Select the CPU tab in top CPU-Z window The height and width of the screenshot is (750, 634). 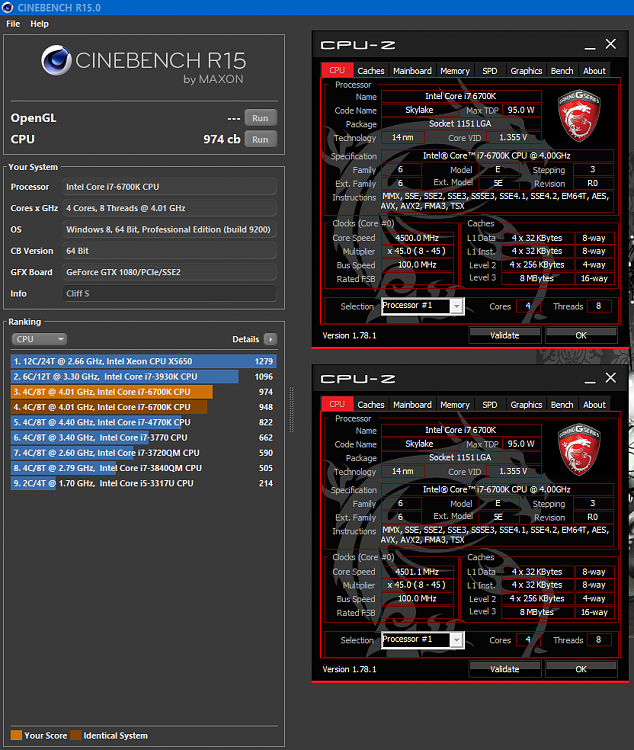337,70
